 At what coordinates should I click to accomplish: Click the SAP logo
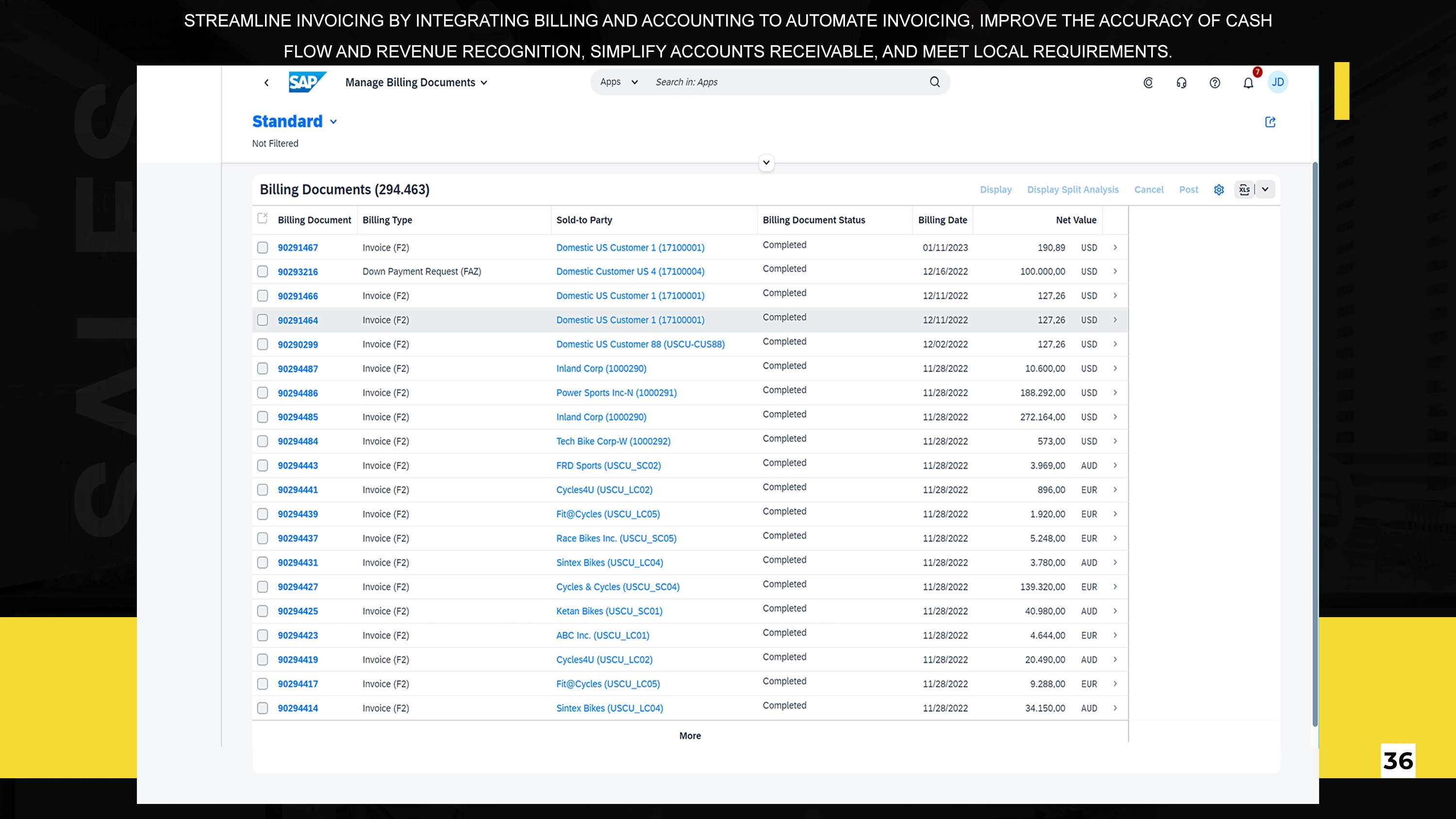pyautogui.click(x=306, y=82)
